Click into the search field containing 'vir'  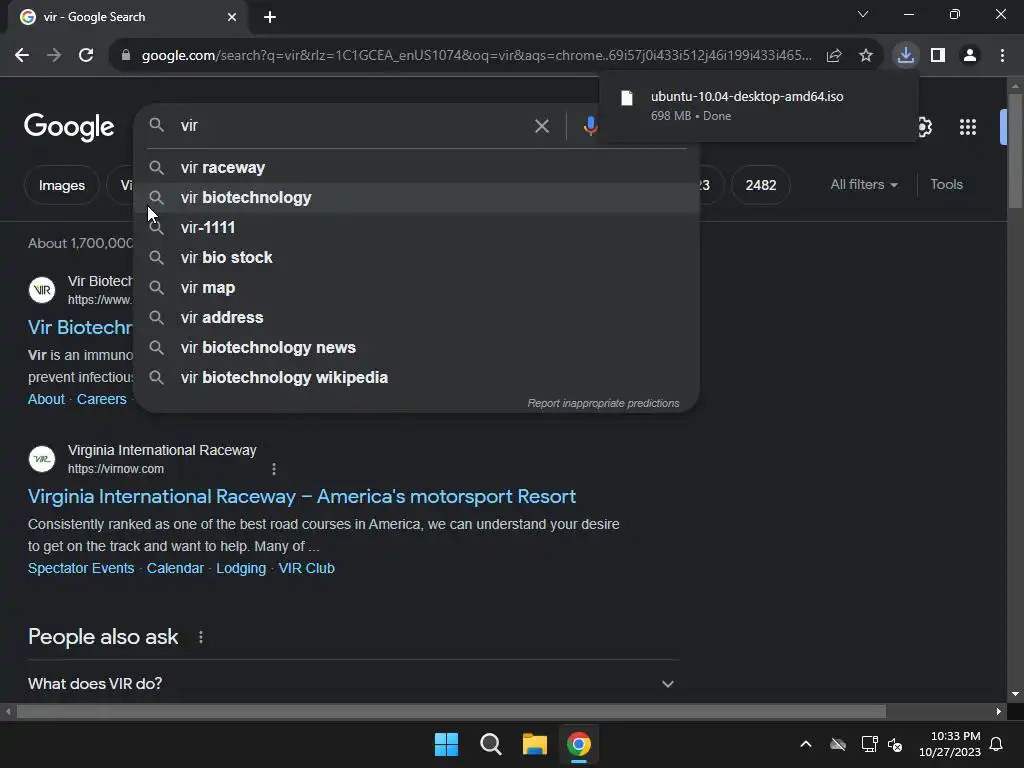coord(353,125)
